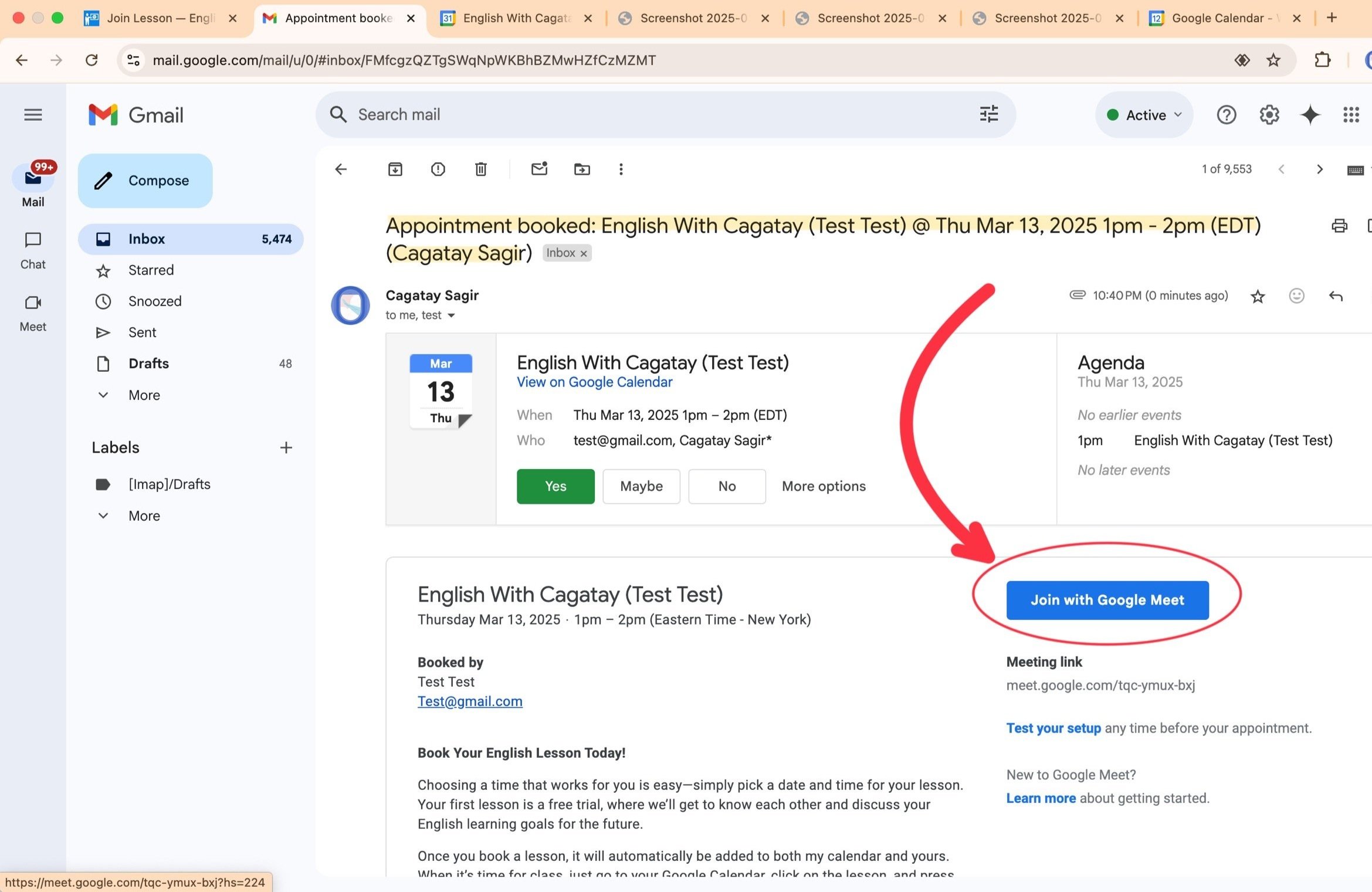Viewport: 1372px width, 892px height.
Task: Remove the Inbox label from email
Action: pyautogui.click(x=584, y=253)
